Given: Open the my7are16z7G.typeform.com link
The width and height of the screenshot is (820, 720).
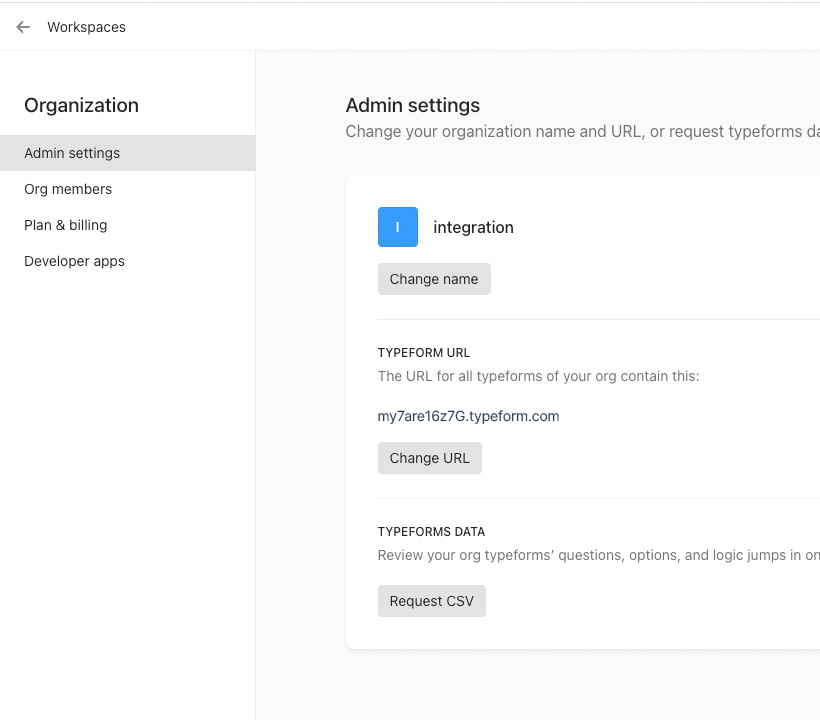Looking at the screenshot, I should (468, 416).
